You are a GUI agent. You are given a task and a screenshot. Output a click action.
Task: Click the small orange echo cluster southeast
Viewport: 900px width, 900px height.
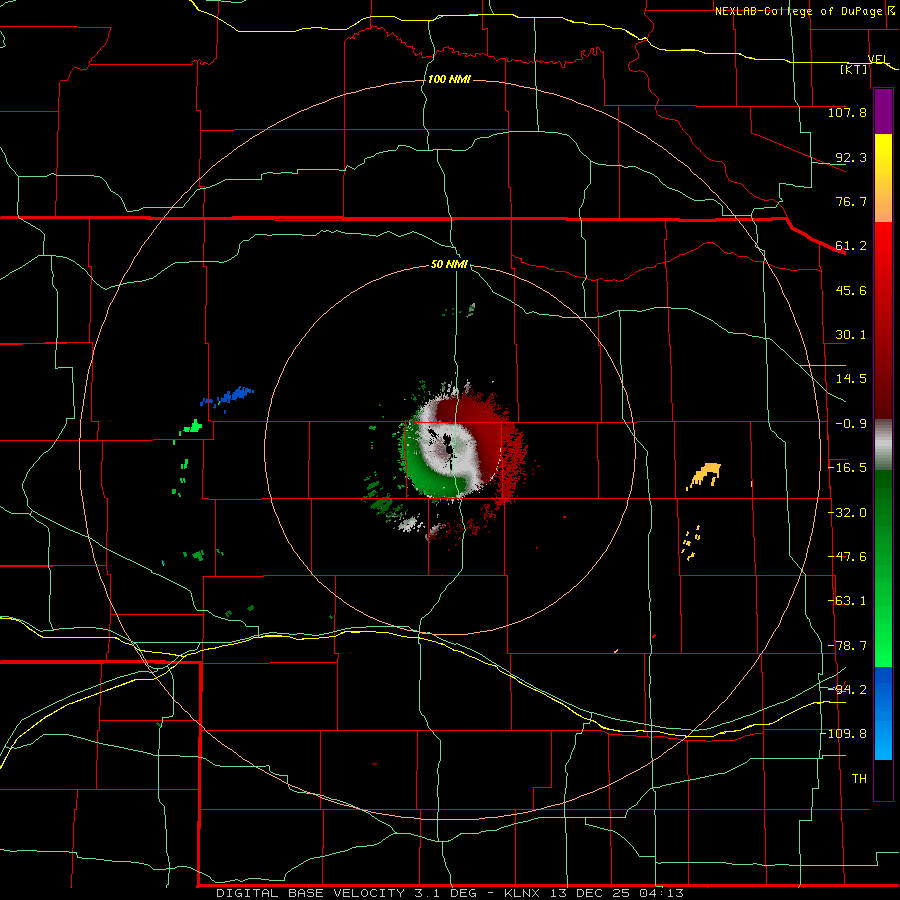[690, 542]
